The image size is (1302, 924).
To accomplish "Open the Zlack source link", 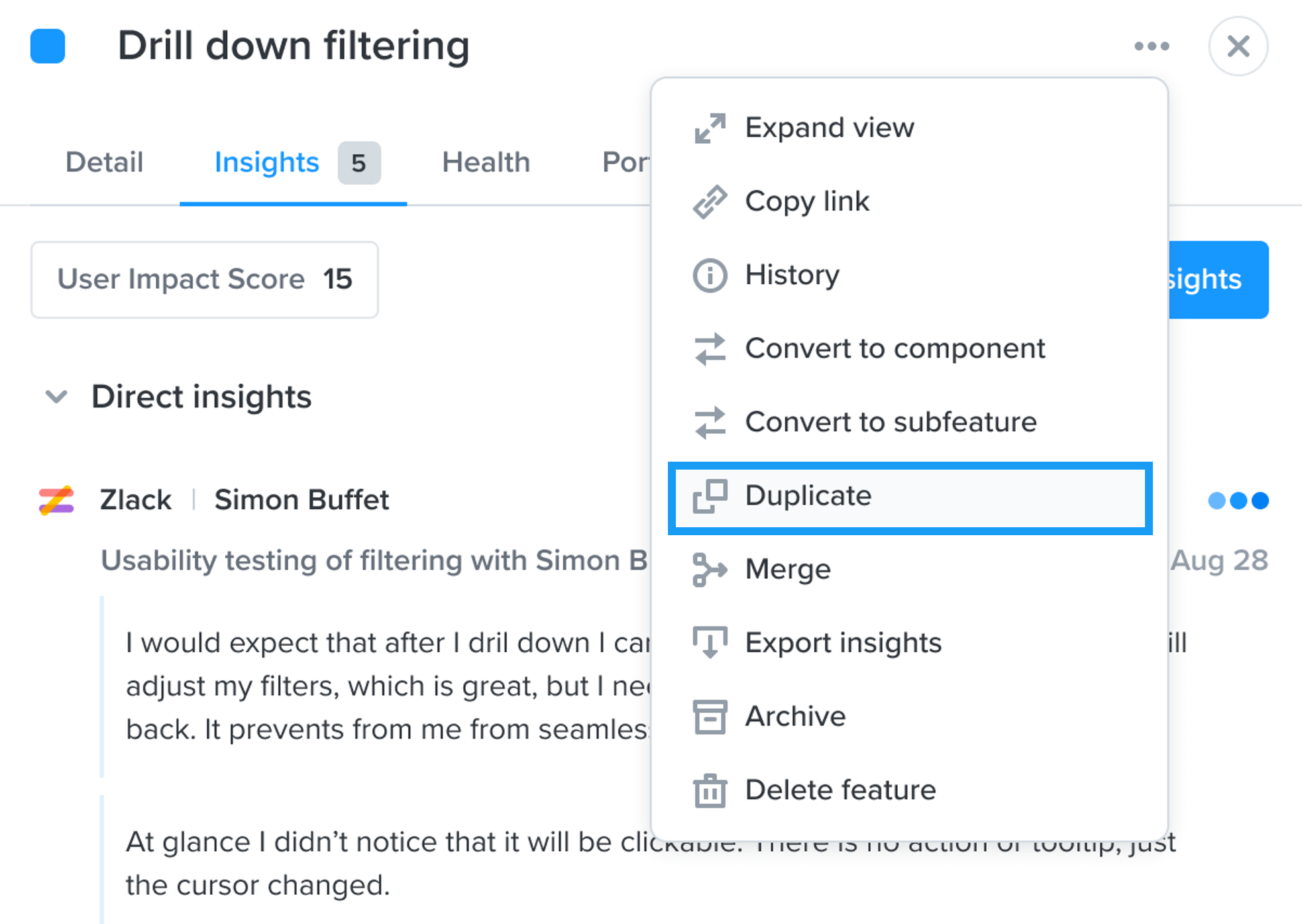I will pos(135,500).
